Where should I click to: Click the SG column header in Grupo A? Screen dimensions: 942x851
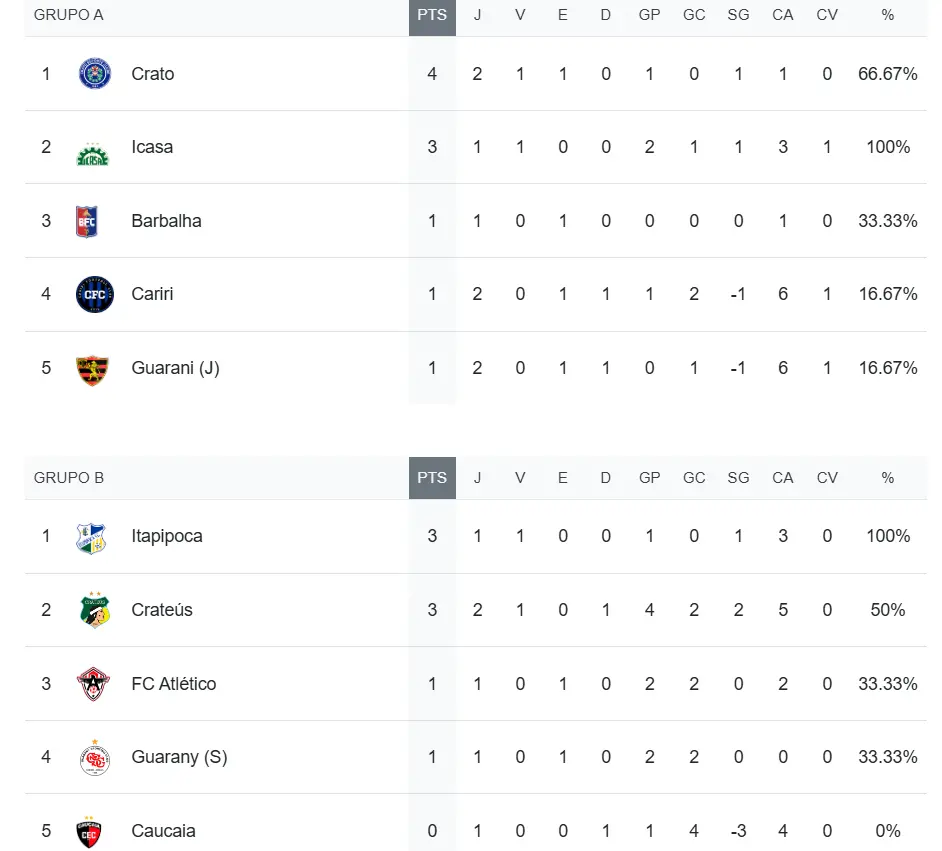tap(738, 16)
